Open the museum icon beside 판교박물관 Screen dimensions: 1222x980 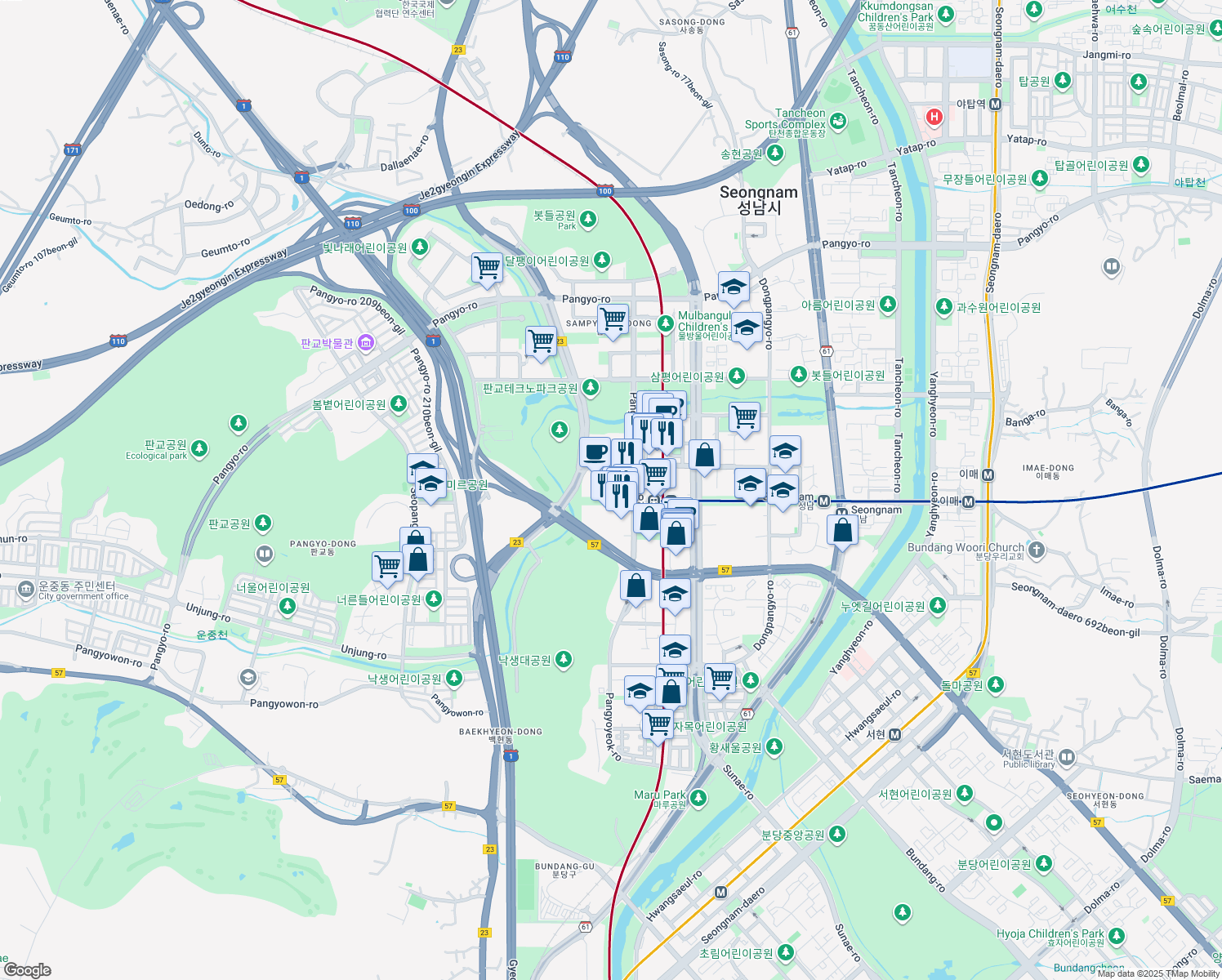pyautogui.click(x=366, y=342)
